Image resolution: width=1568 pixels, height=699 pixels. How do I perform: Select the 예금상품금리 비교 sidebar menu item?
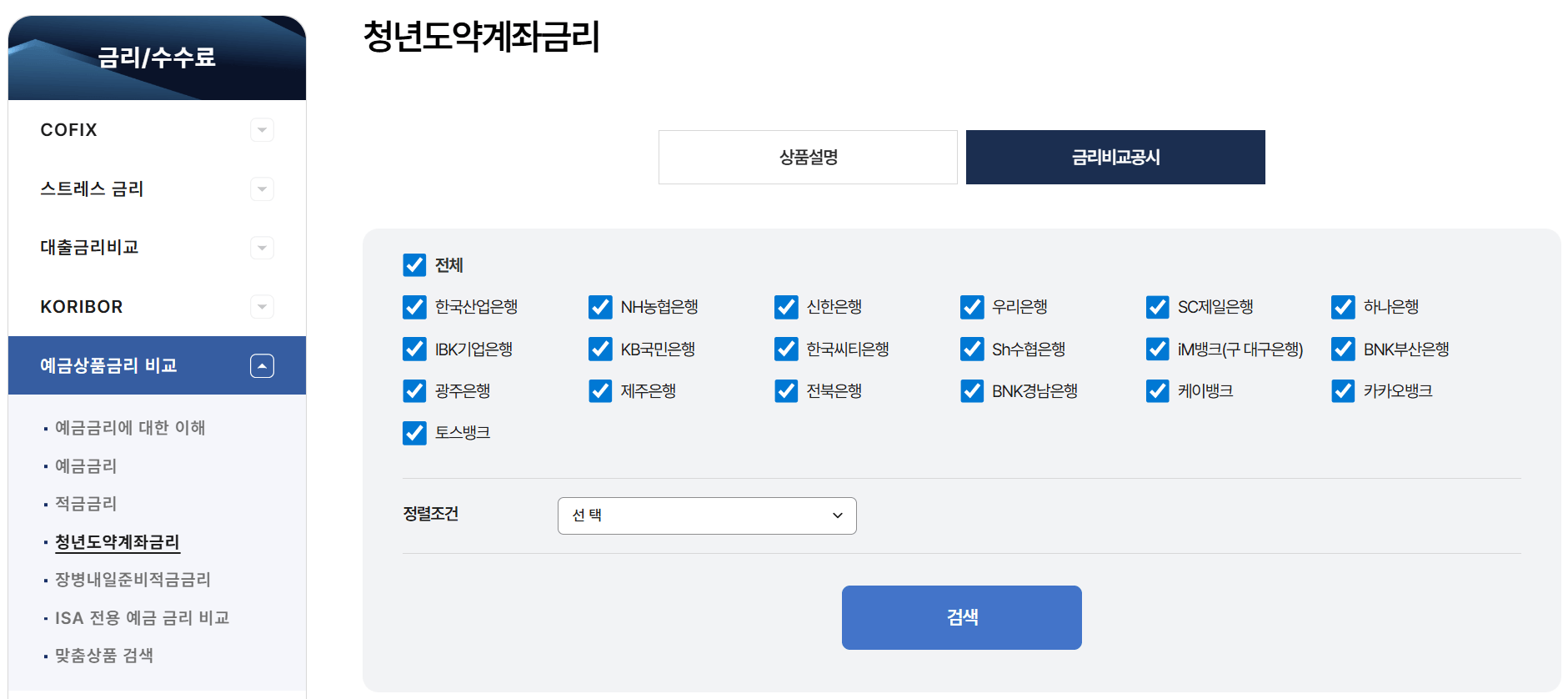tap(157, 365)
